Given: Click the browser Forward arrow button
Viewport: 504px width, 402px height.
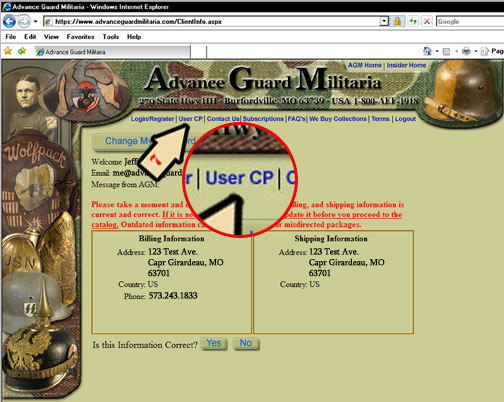Looking at the screenshot, I should tap(24, 22).
